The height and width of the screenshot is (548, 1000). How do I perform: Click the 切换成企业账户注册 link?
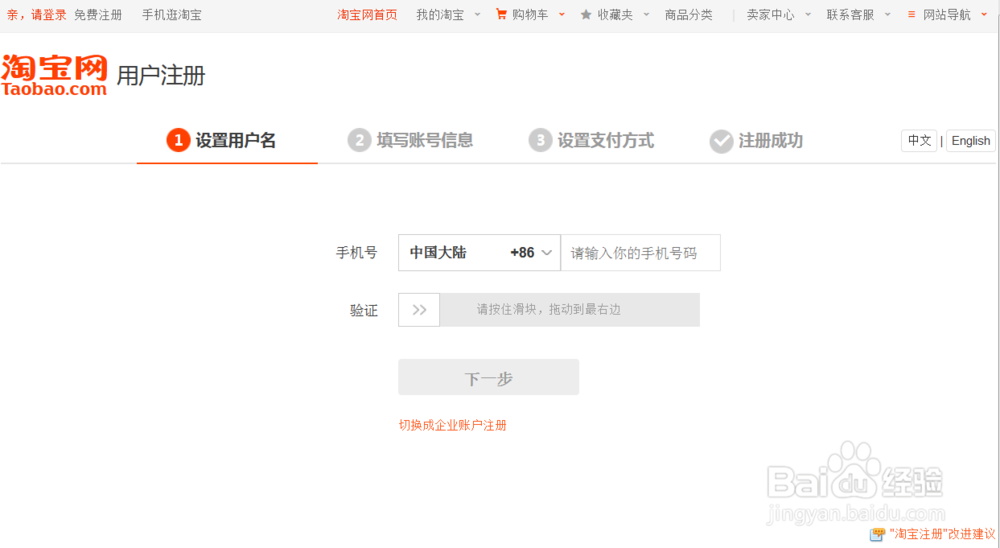pos(452,426)
